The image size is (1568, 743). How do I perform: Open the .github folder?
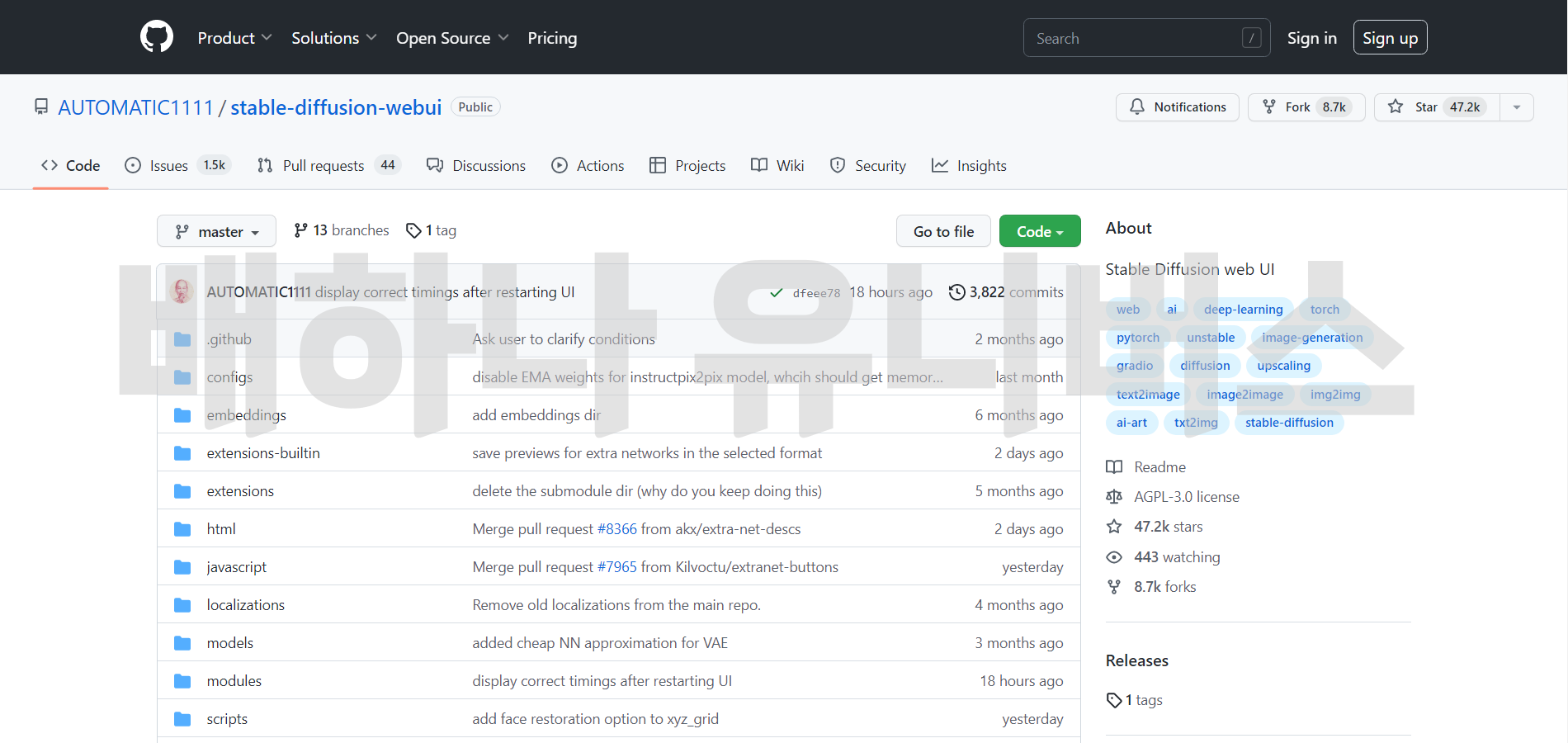pos(229,339)
